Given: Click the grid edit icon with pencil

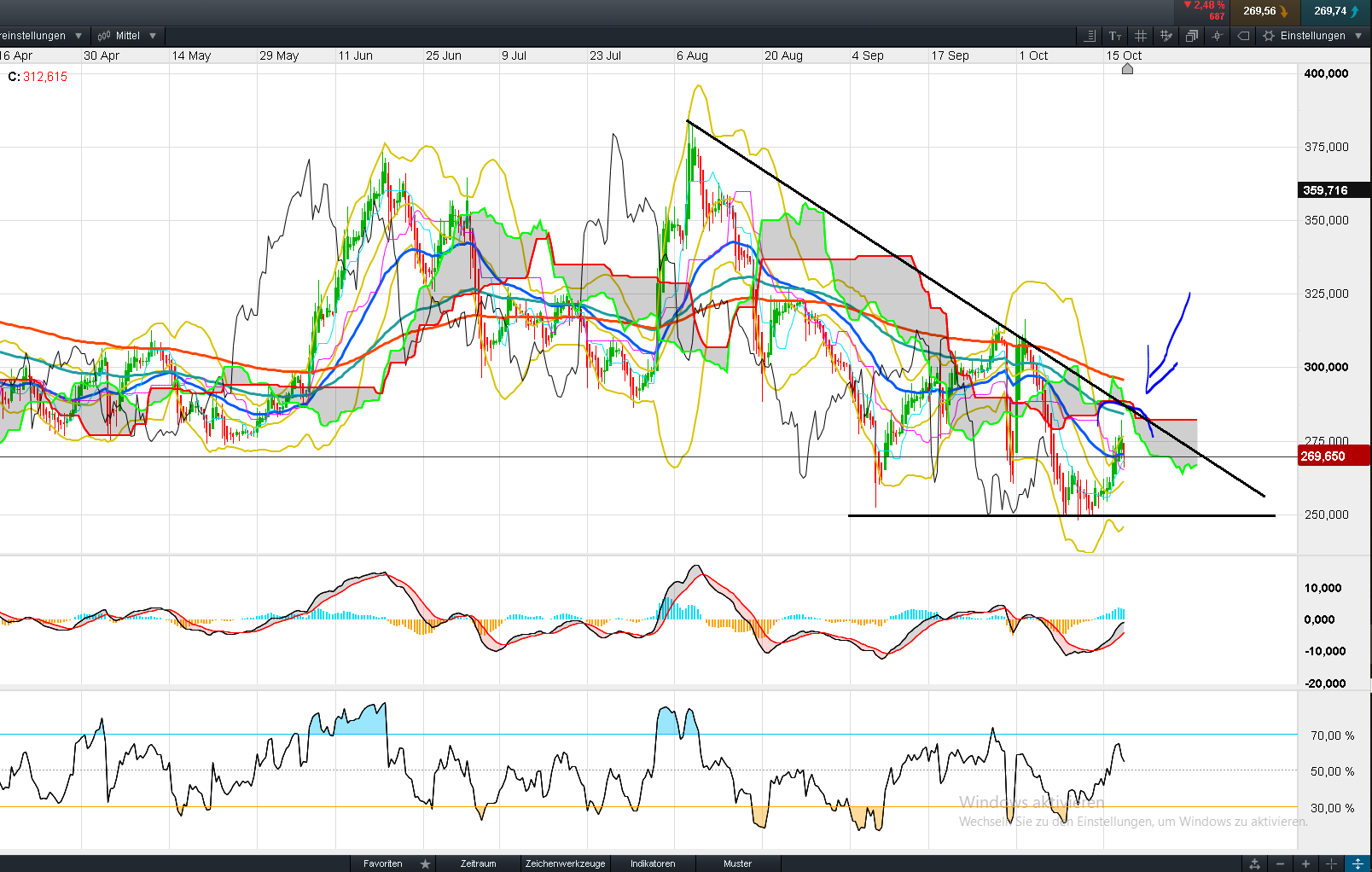Looking at the screenshot, I should (1166, 36).
